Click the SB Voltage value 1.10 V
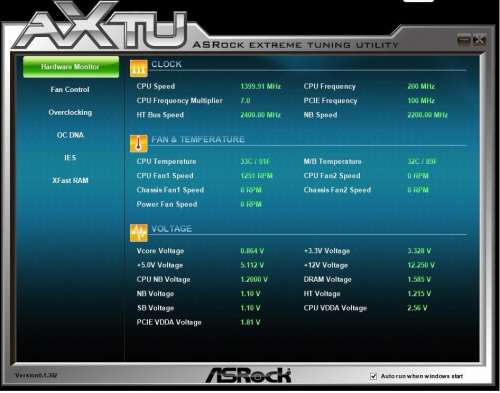 click(250, 308)
